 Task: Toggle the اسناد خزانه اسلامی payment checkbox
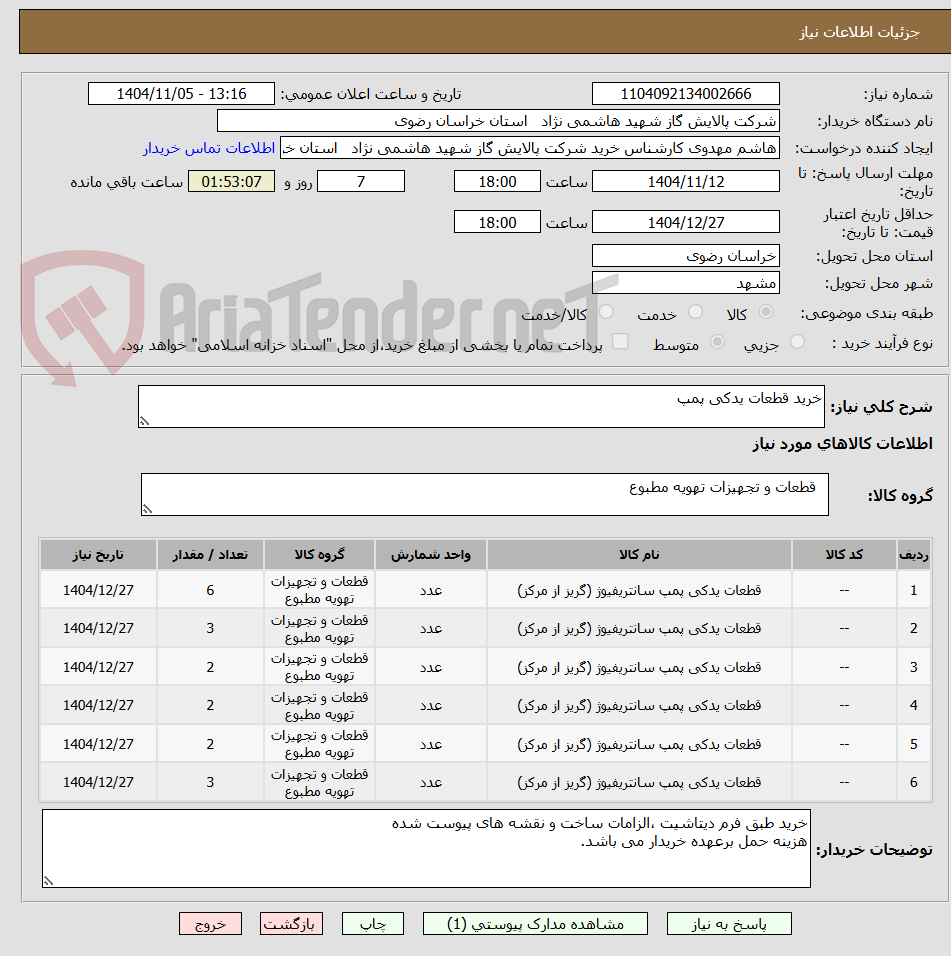620,341
